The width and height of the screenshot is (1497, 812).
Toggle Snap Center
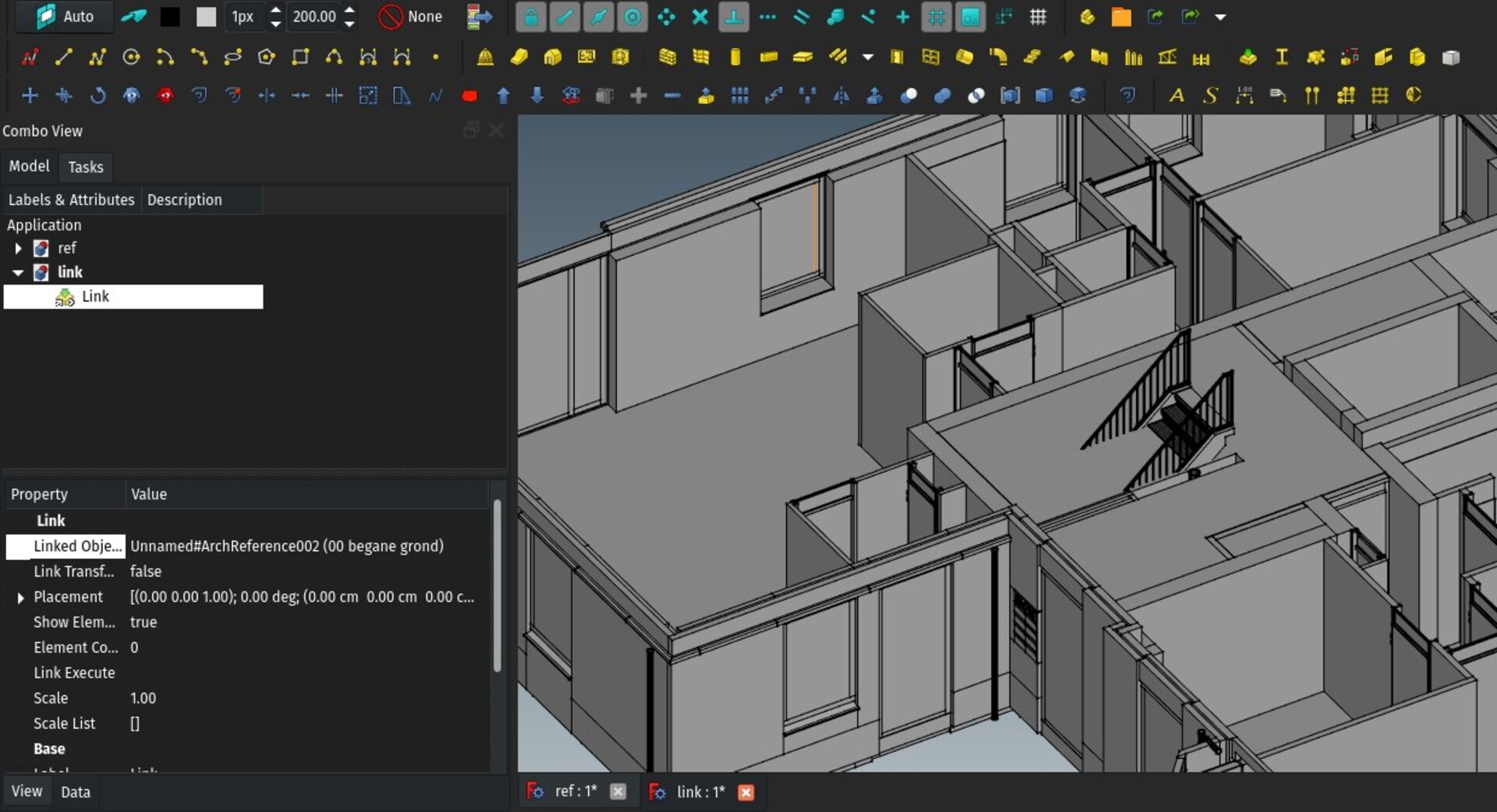pos(632,16)
